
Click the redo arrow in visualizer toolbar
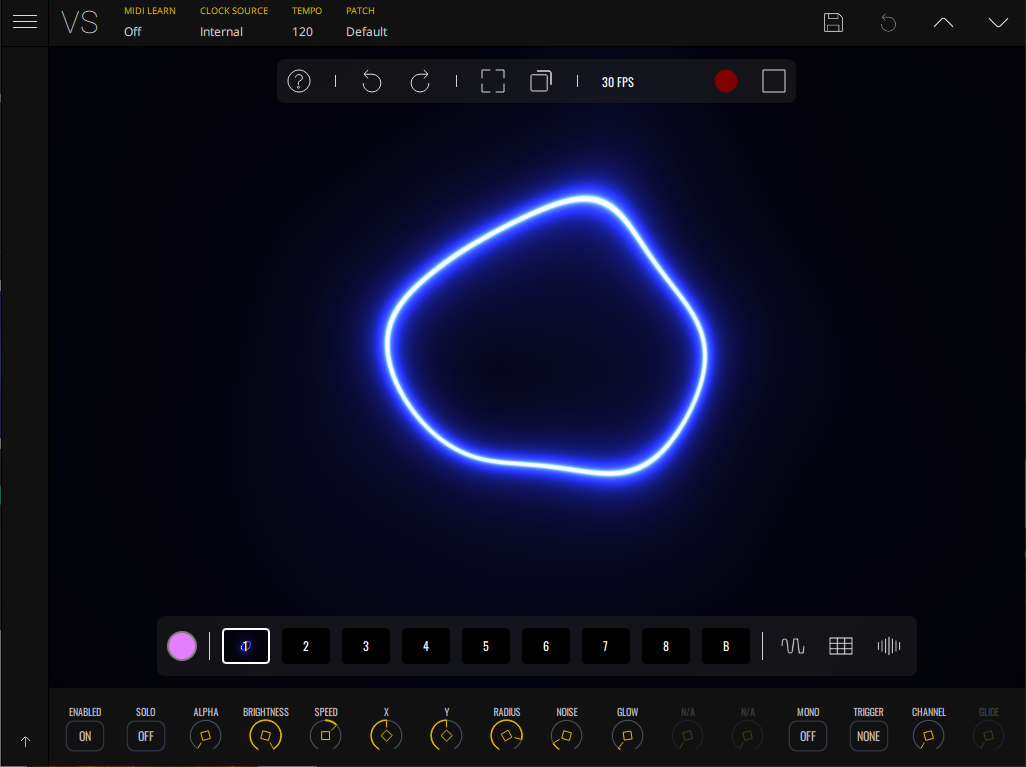420,82
